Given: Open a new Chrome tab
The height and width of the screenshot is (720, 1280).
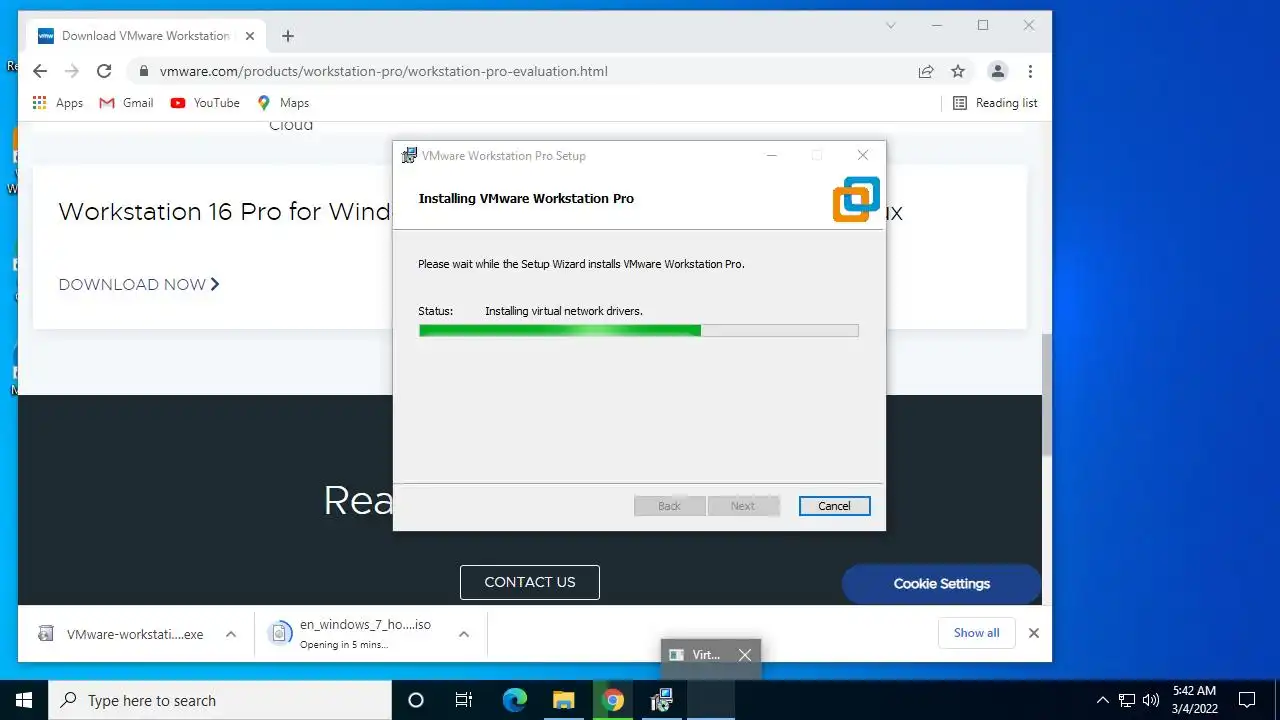Looking at the screenshot, I should point(288,36).
